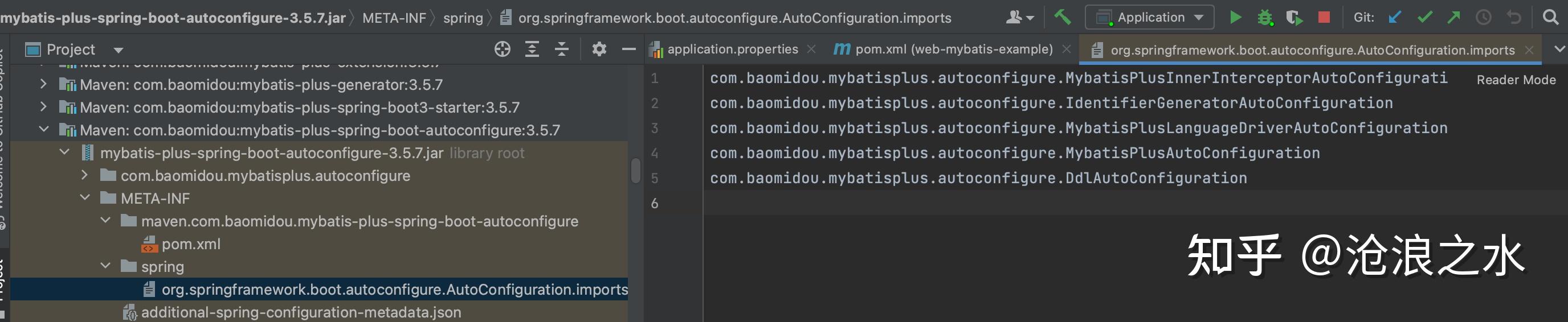The height and width of the screenshot is (322, 1568).
Task: Click the Project tree vertical scrollbar
Action: pos(635,171)
